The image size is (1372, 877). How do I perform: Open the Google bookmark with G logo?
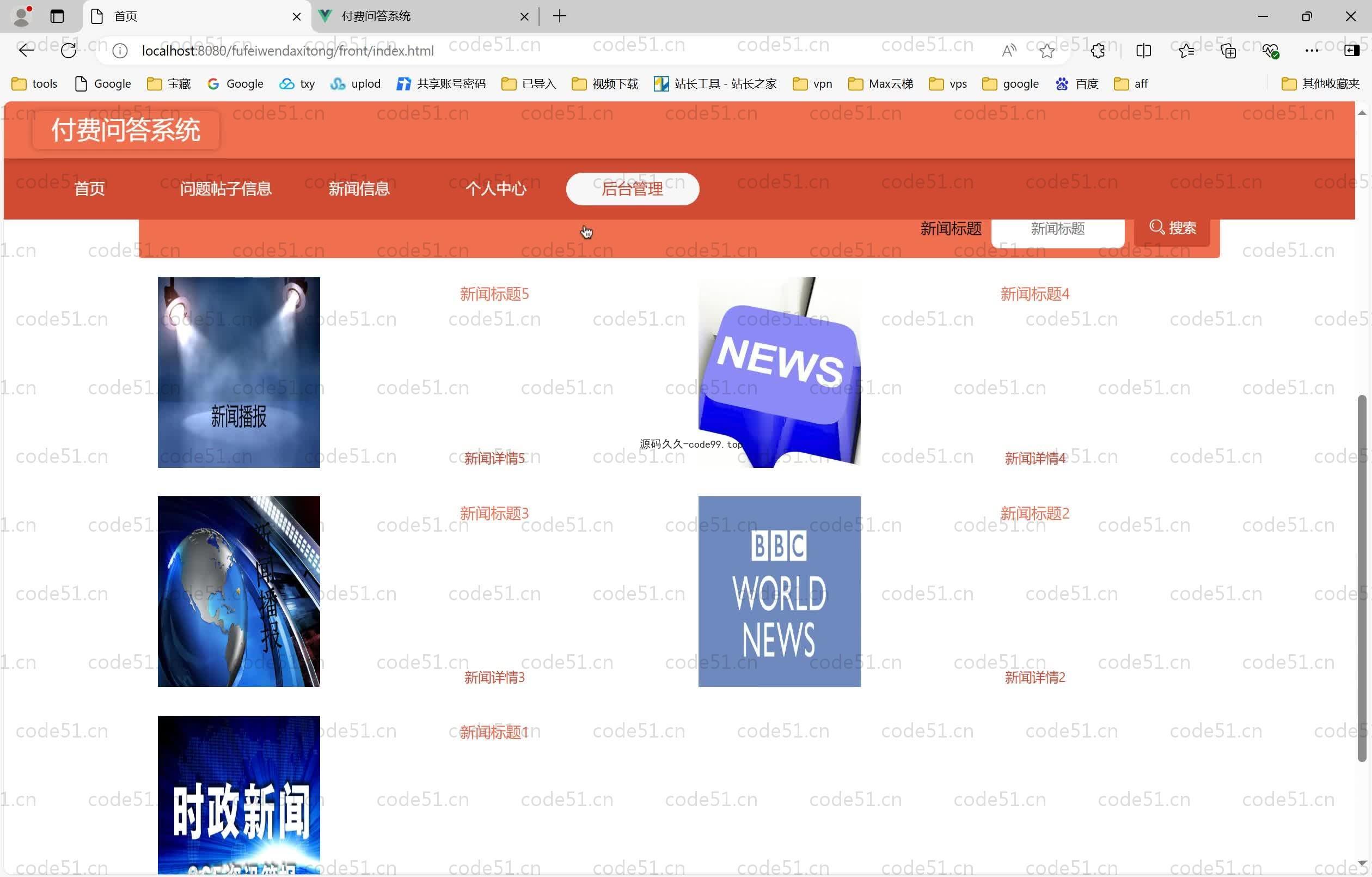point(235,84)
